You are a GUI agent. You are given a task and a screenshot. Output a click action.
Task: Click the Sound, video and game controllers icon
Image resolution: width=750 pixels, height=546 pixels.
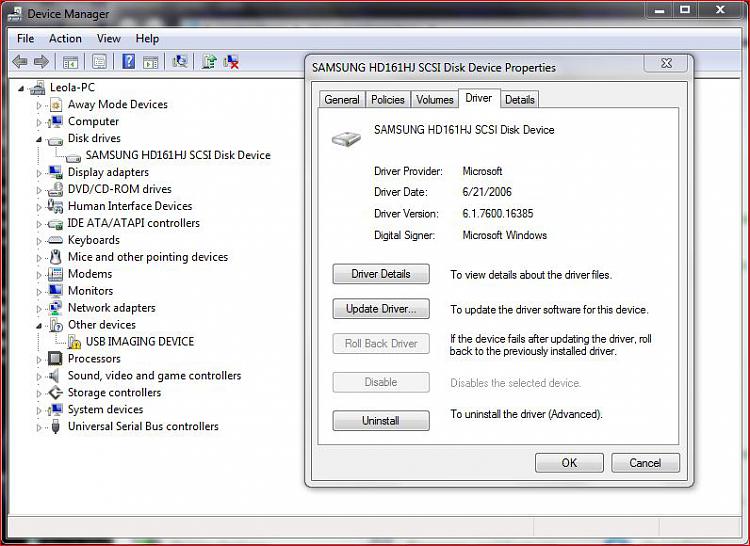click(55, 376)
